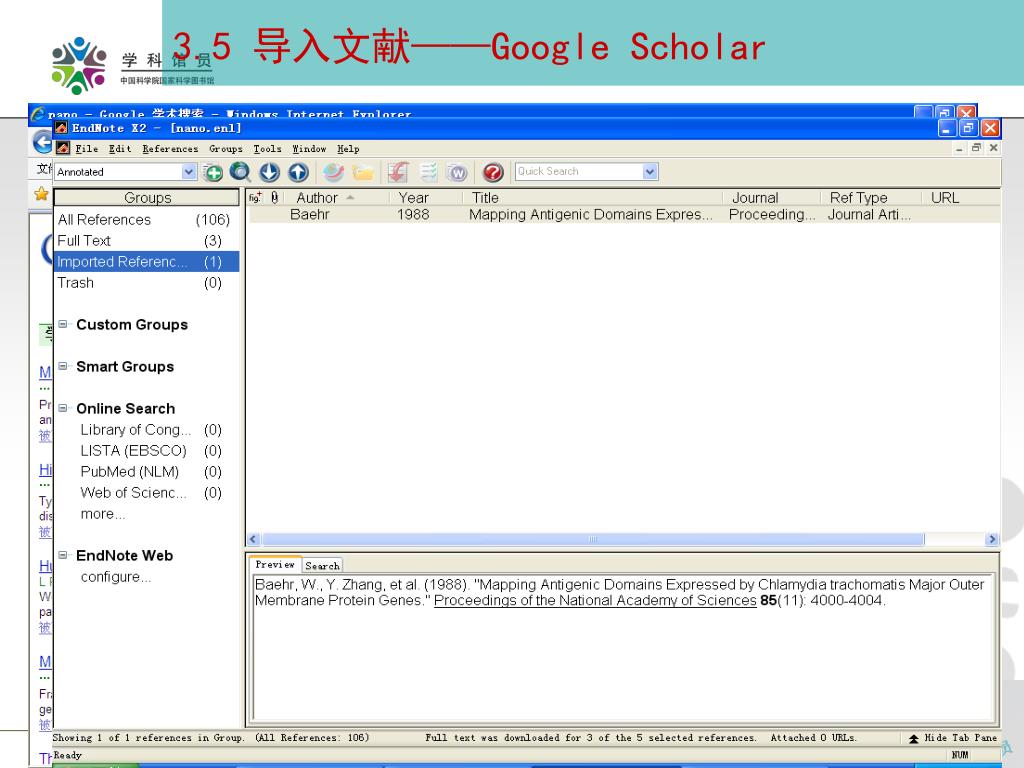
Task: Click Hide Tab Pane button
Action: [x=953, y=738]
